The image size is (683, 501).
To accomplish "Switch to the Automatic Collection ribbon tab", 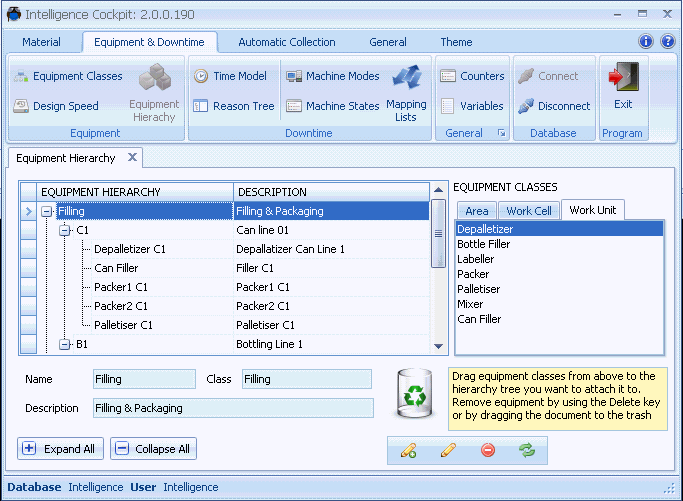I will 287,42.
